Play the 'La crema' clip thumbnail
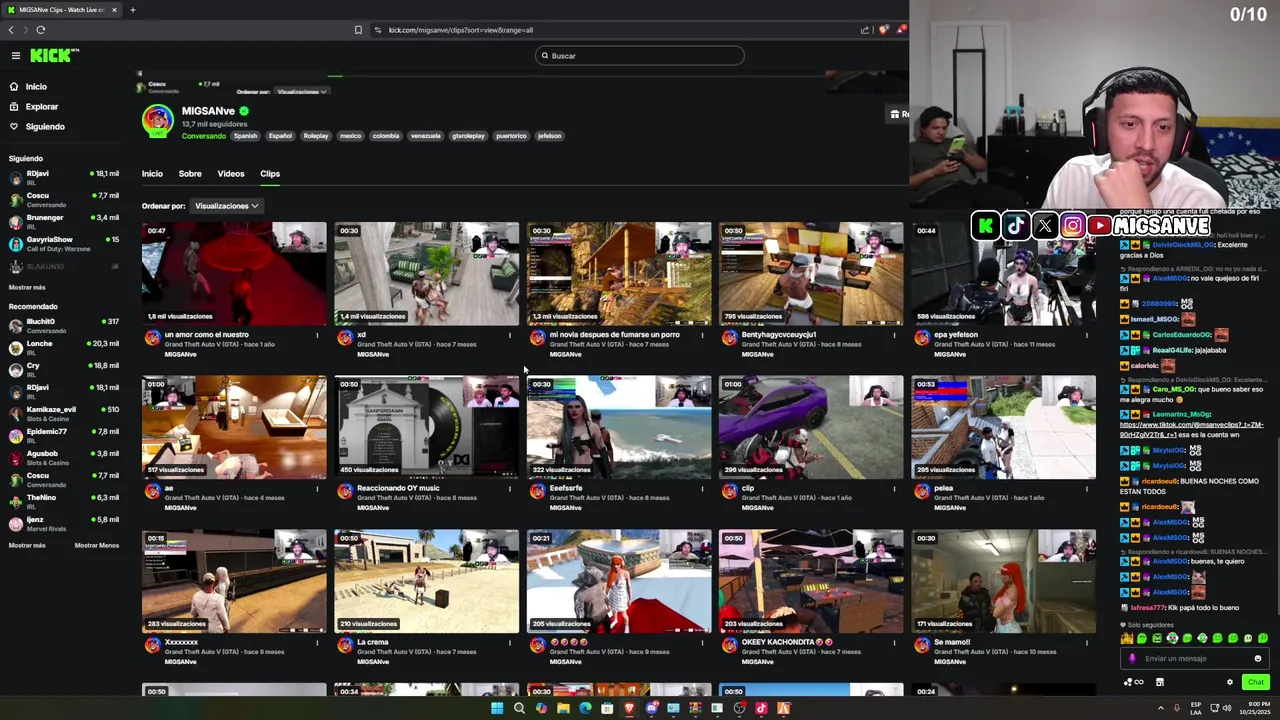 [426, 582]
